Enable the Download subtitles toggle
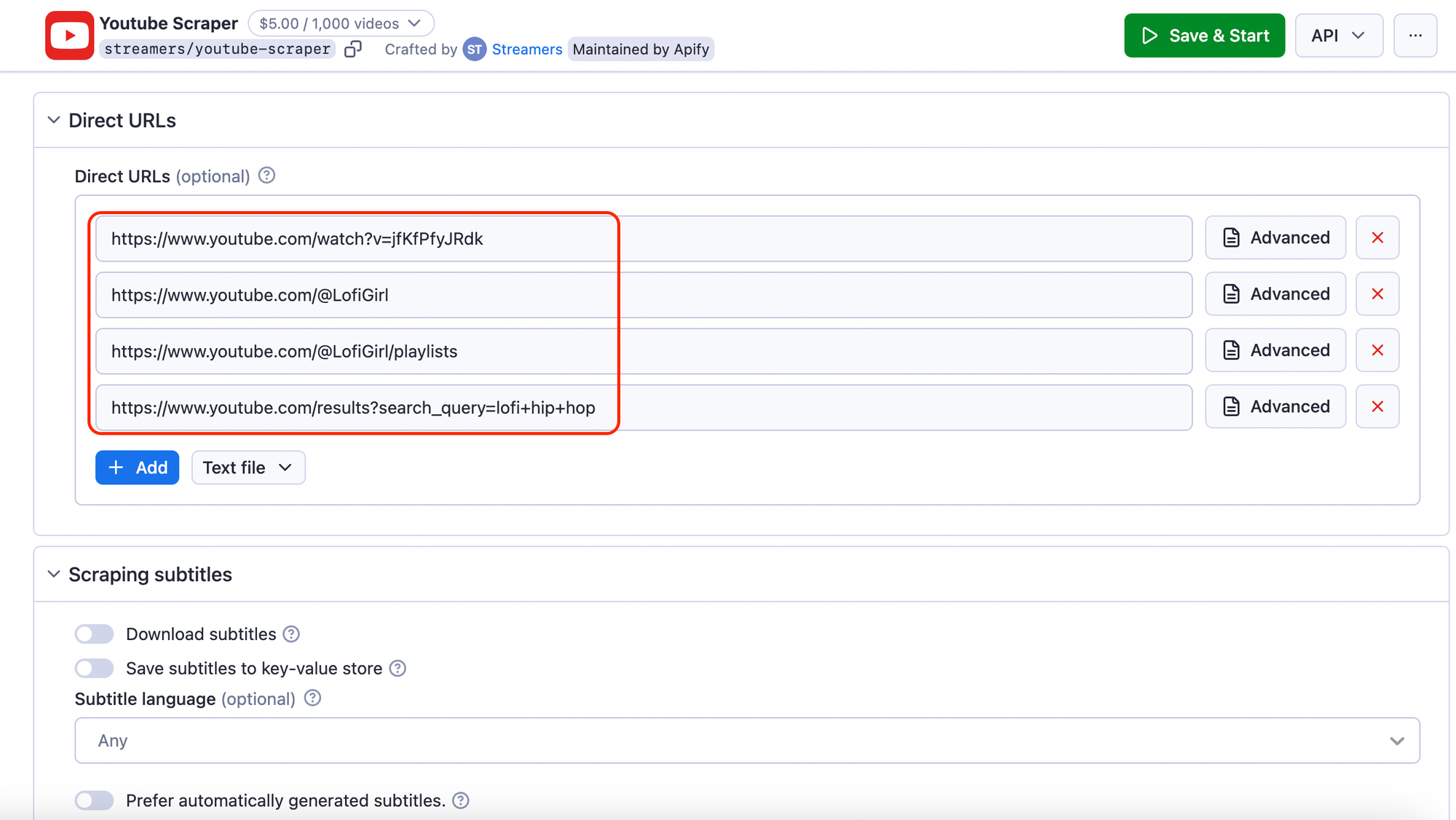Image resolution: width=1456 pixels, height=820 pixels. click(94, 634)
